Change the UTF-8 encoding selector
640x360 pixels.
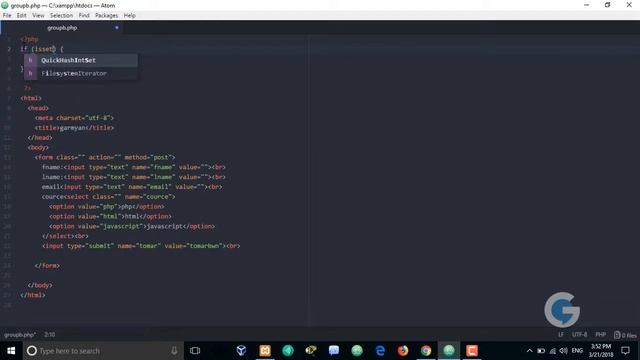coord(579,335)
